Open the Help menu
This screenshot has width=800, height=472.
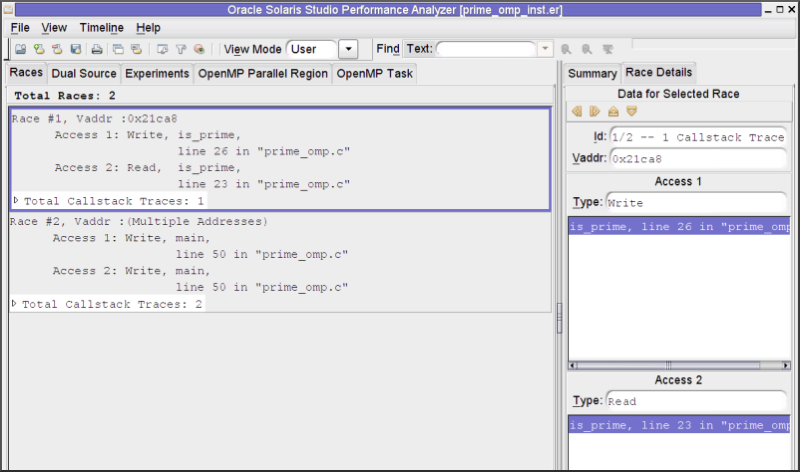coord(148,28)
